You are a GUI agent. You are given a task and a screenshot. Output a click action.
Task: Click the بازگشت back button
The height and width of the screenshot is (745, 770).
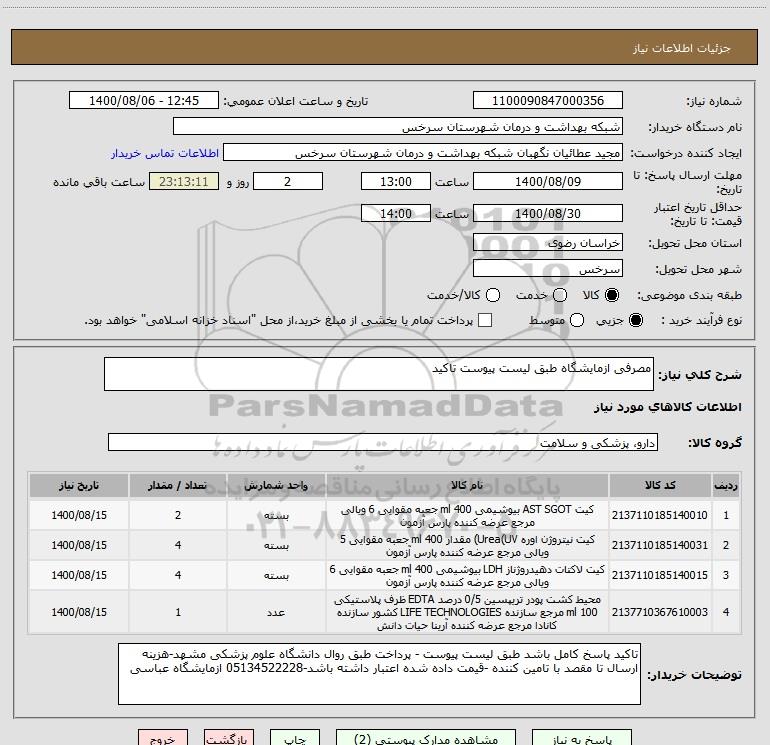point(229,739)
